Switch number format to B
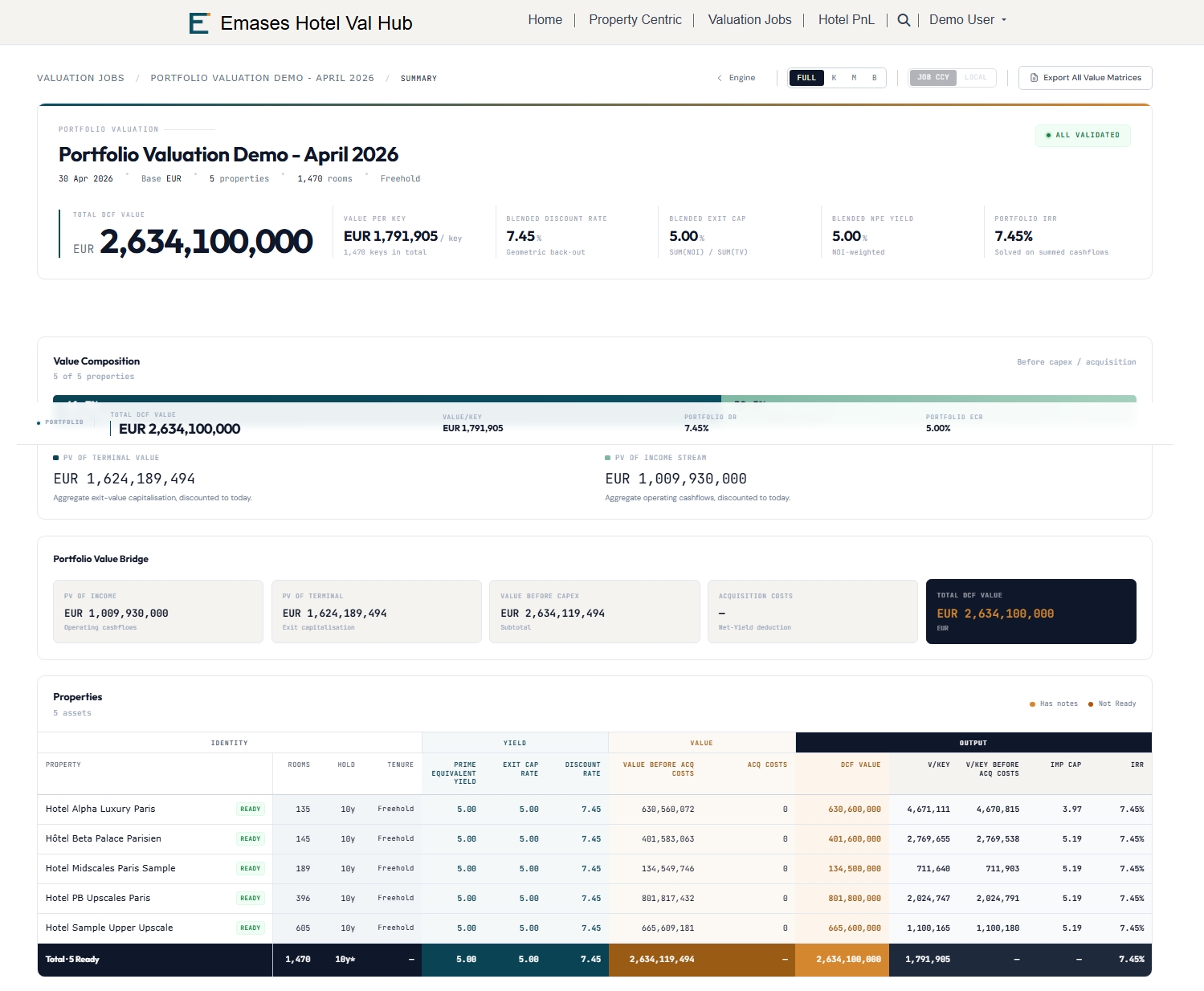Image resolution: width=1204 pixels, height=991 pixels. point(874,78)
